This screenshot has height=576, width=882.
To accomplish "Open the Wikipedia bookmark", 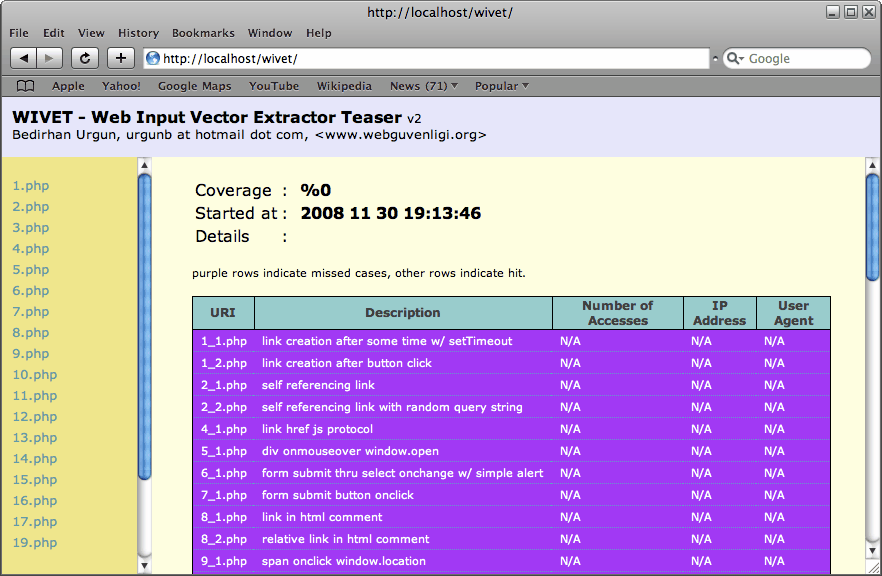I will (x=344, y=86).
